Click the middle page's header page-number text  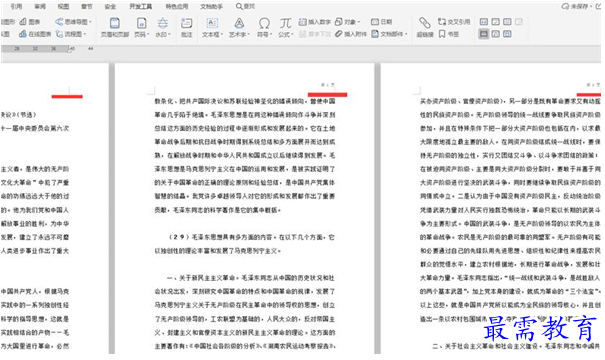(x=328, y=85)
